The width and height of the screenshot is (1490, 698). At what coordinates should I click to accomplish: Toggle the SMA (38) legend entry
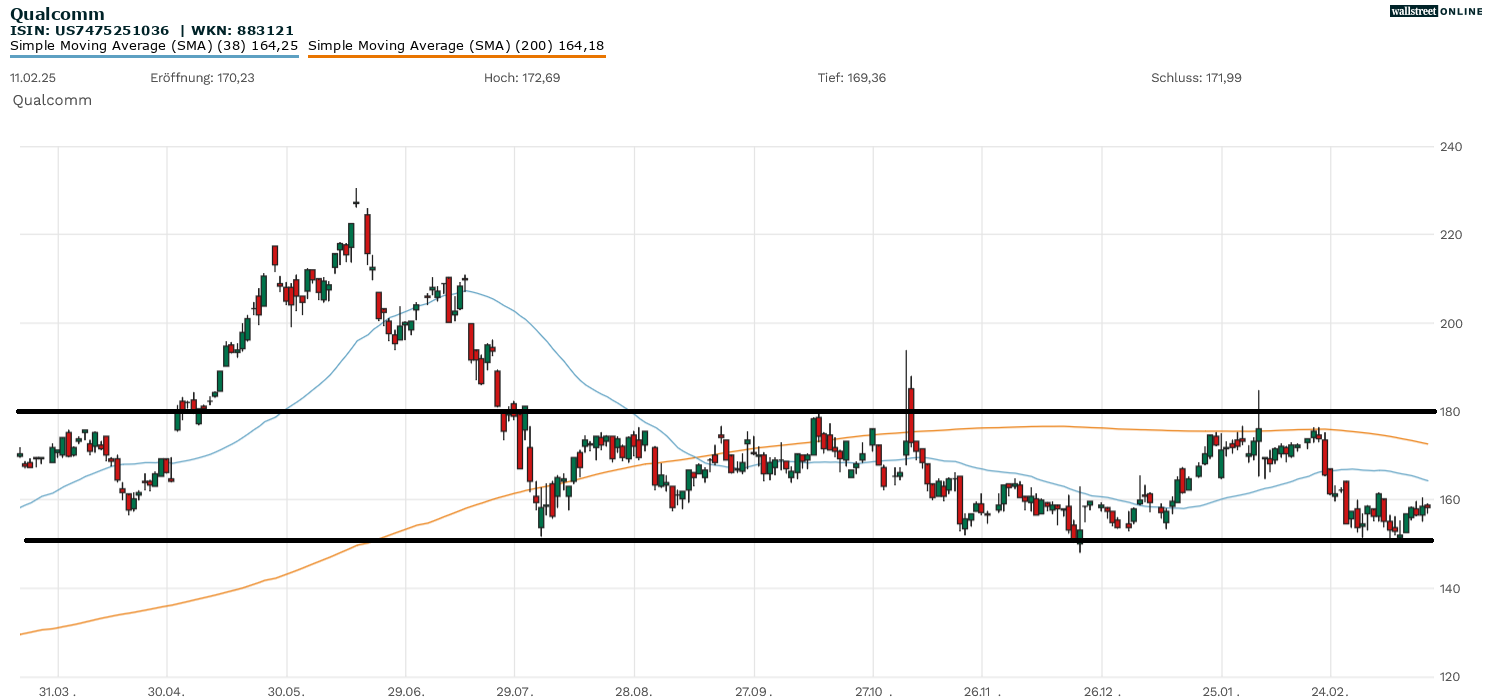coord(154,46)
